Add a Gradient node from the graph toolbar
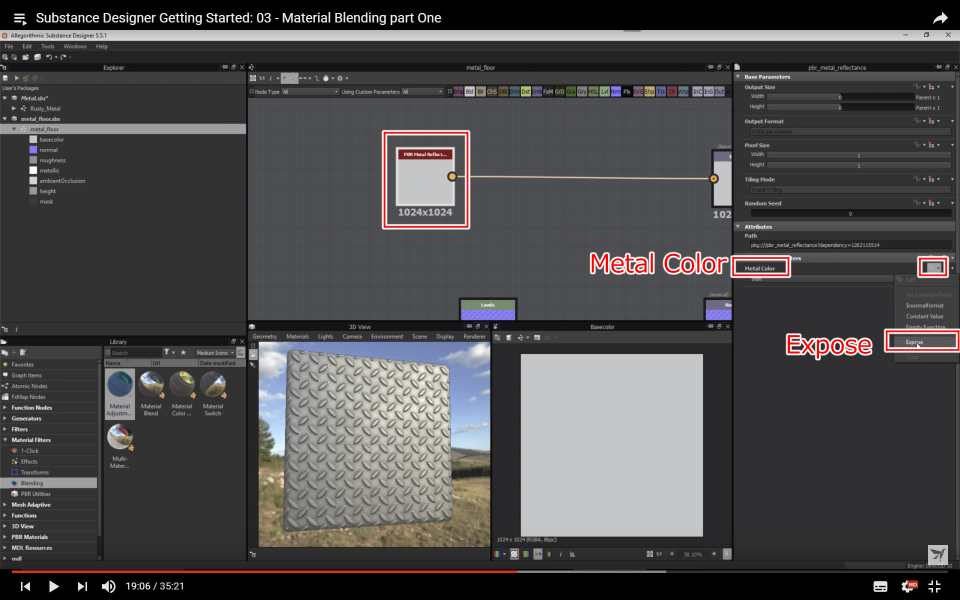This screenshot has height=600, width=960. (x=571, y=91)
